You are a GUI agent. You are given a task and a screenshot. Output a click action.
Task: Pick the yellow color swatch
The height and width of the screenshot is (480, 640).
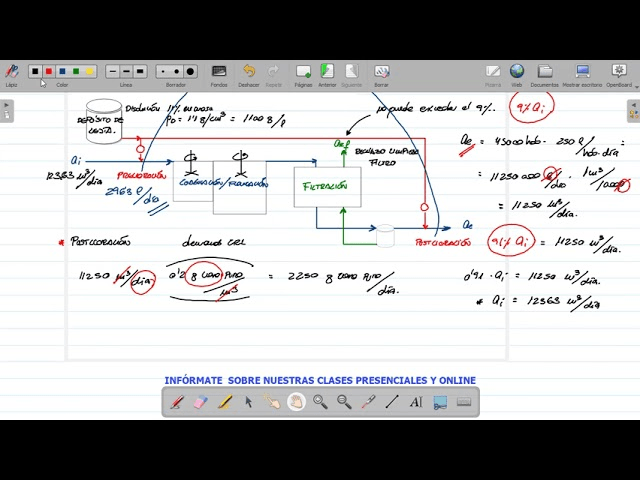90,71
